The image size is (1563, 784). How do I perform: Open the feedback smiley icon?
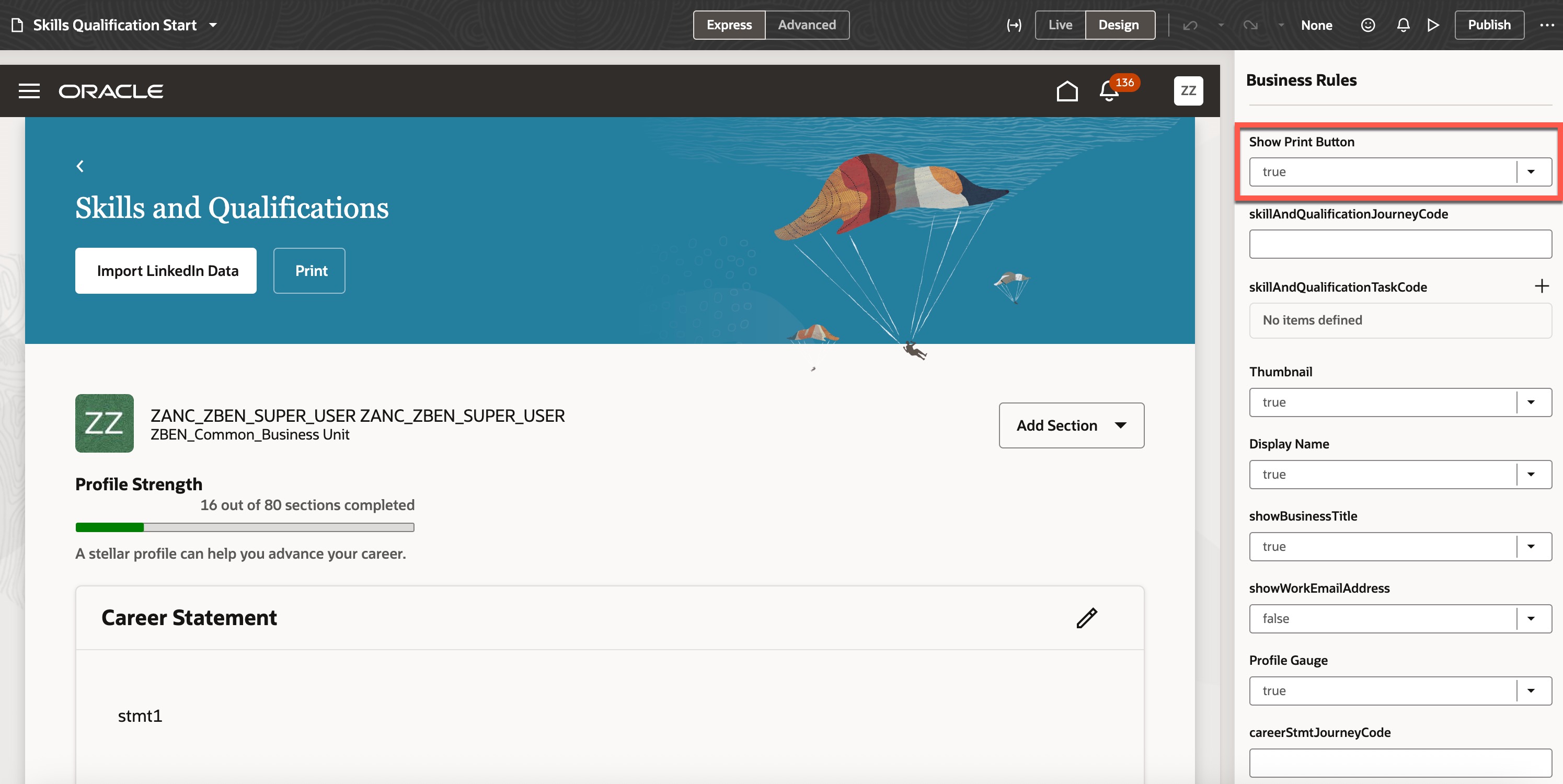coord(1367,25)
